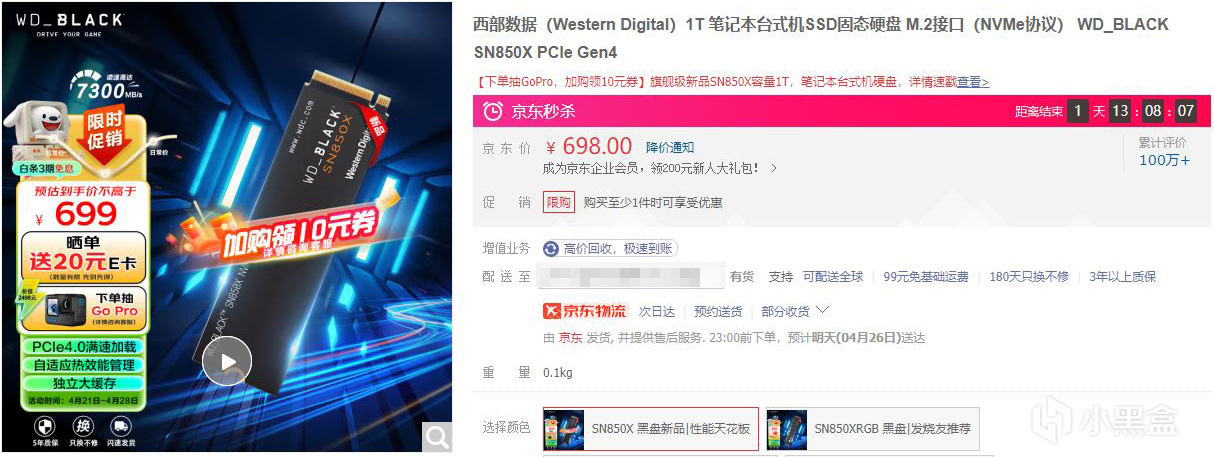Select SN850X 黑盘新品 color option
1214x457 pixels.
click(651, 429)
